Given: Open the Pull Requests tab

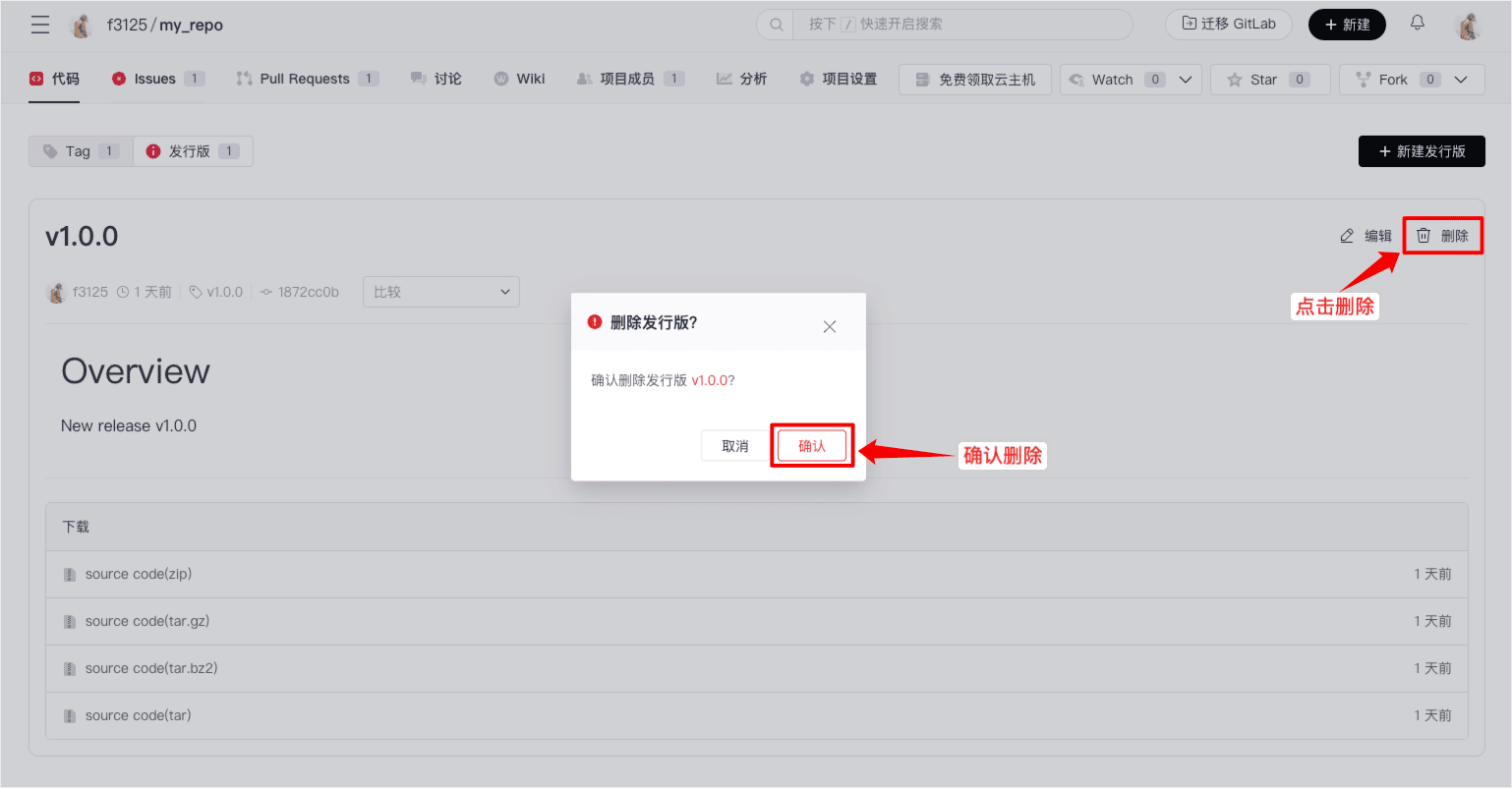Looking at the screenshot, I should click(305, 79).
